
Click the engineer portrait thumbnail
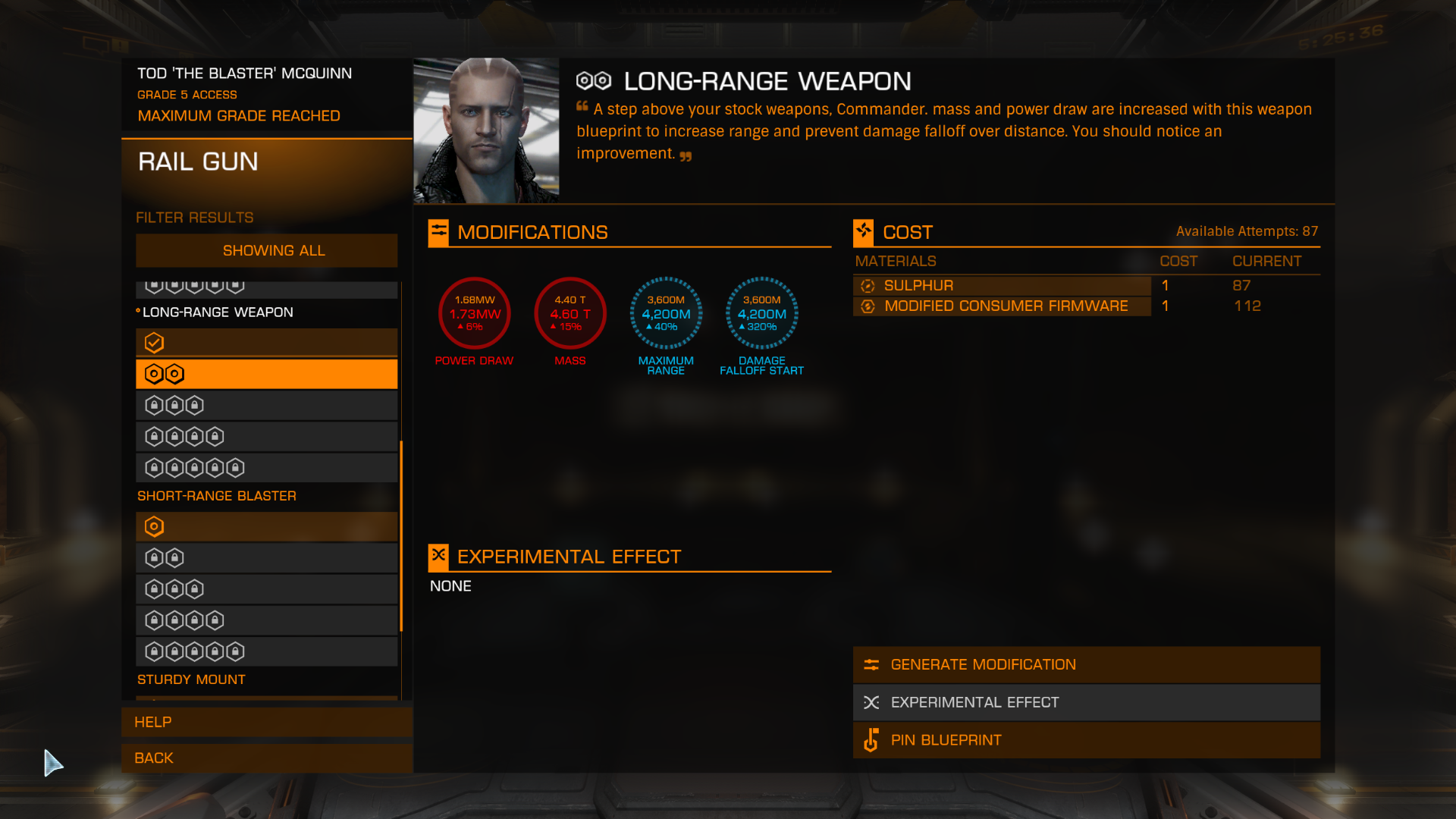coord(486,130)
